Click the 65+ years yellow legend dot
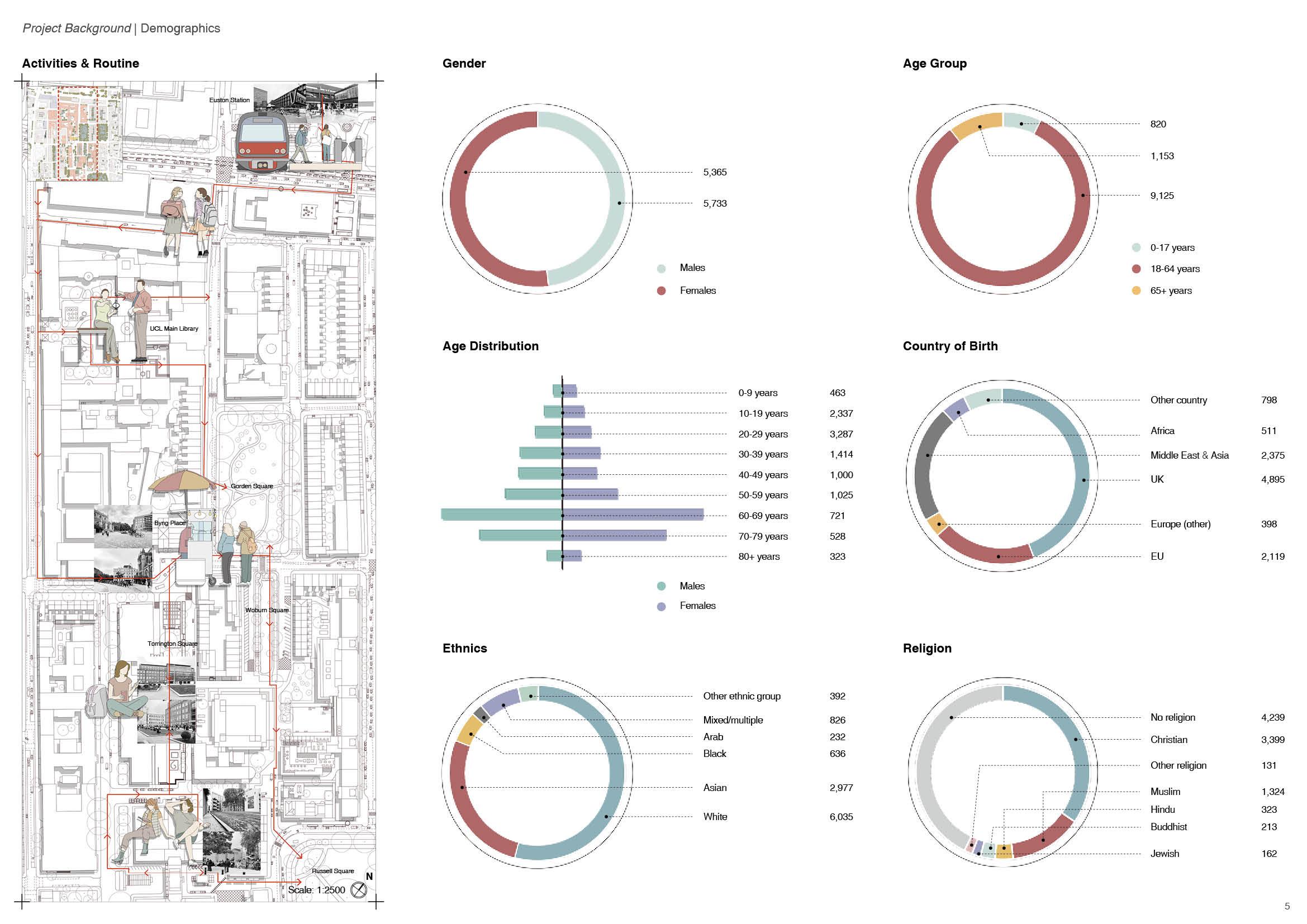 point(1135,290)
